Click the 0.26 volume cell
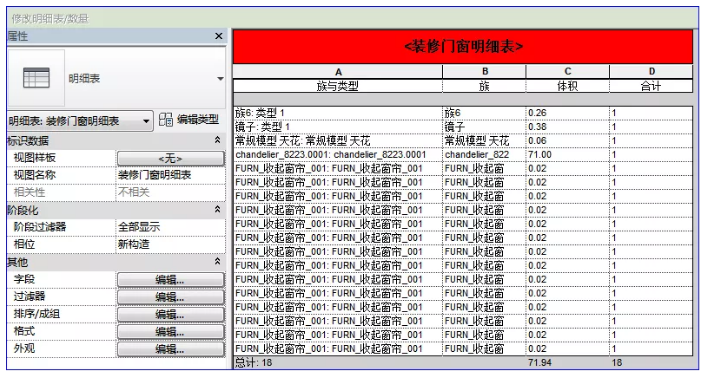 pos(567,113)
